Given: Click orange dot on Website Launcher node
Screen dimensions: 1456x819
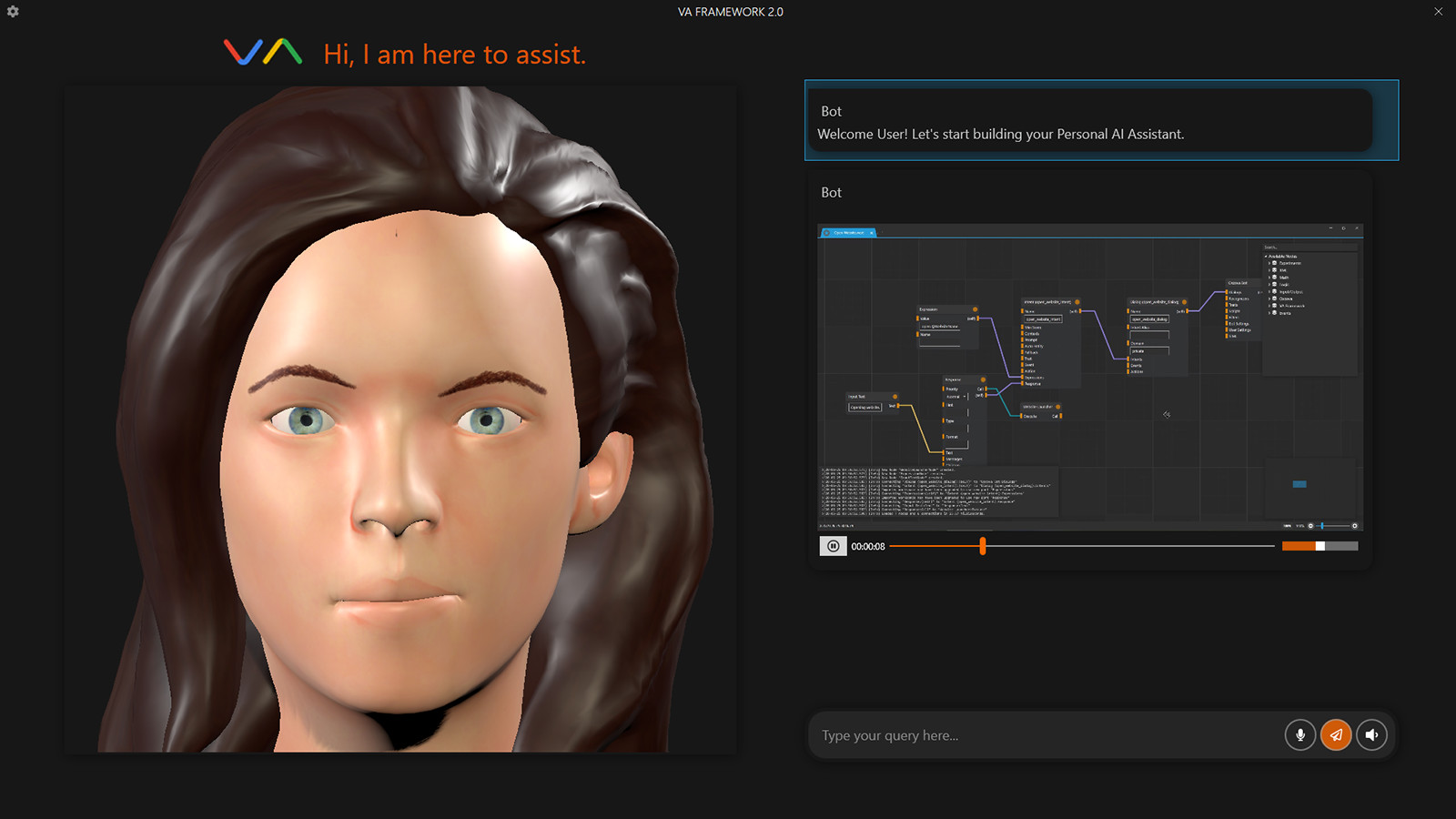Looking at the screenshot, I should coord(1057,407).
